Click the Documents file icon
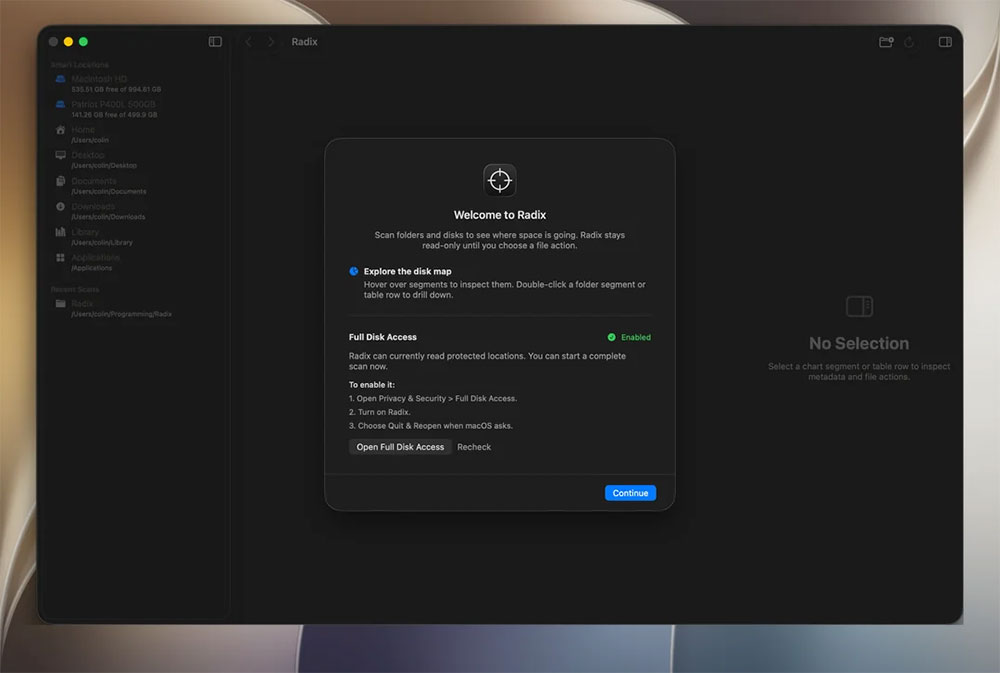Screen dimensions: 1000x673 click(61, 181)
